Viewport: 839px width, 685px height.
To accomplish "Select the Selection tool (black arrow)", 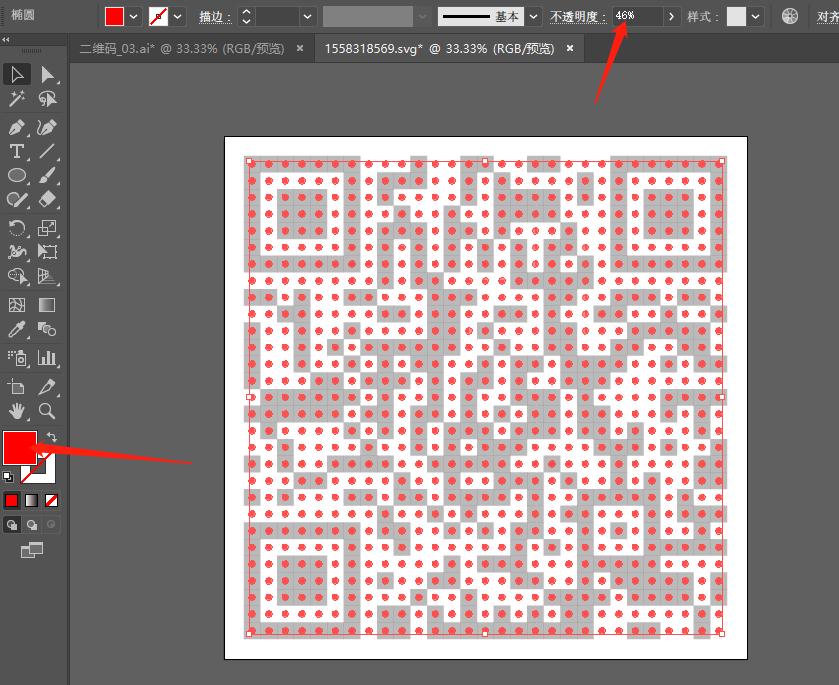I will [x=17, y=74].
